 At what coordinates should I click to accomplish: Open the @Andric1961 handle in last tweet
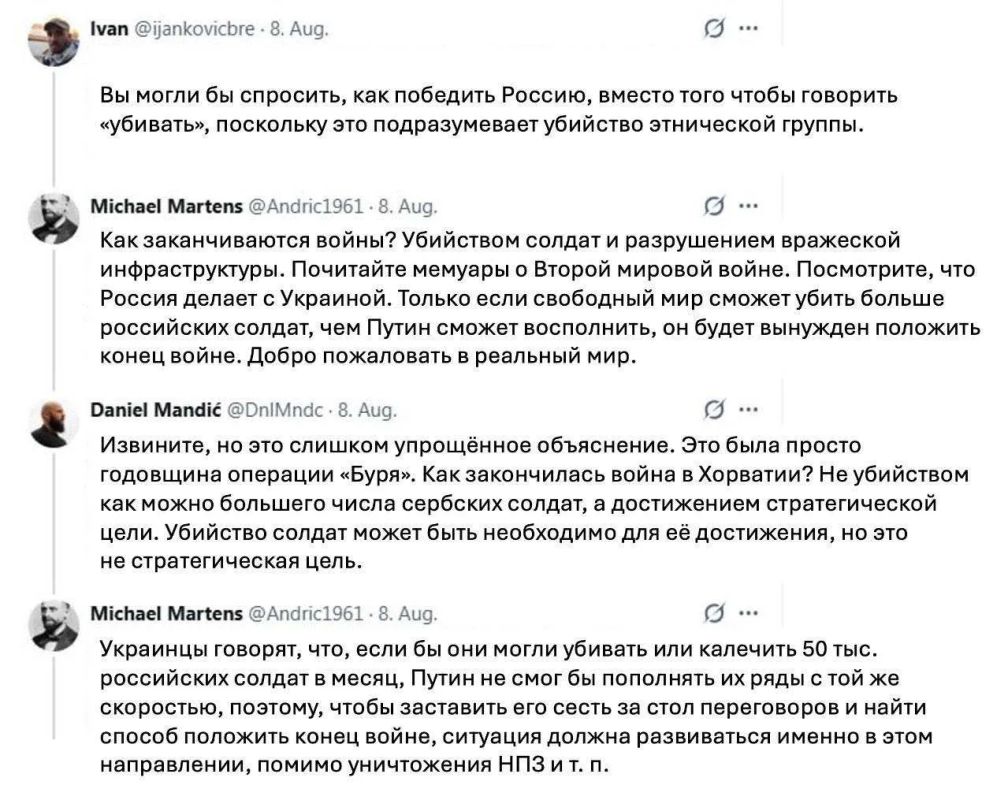coord(305,614)
